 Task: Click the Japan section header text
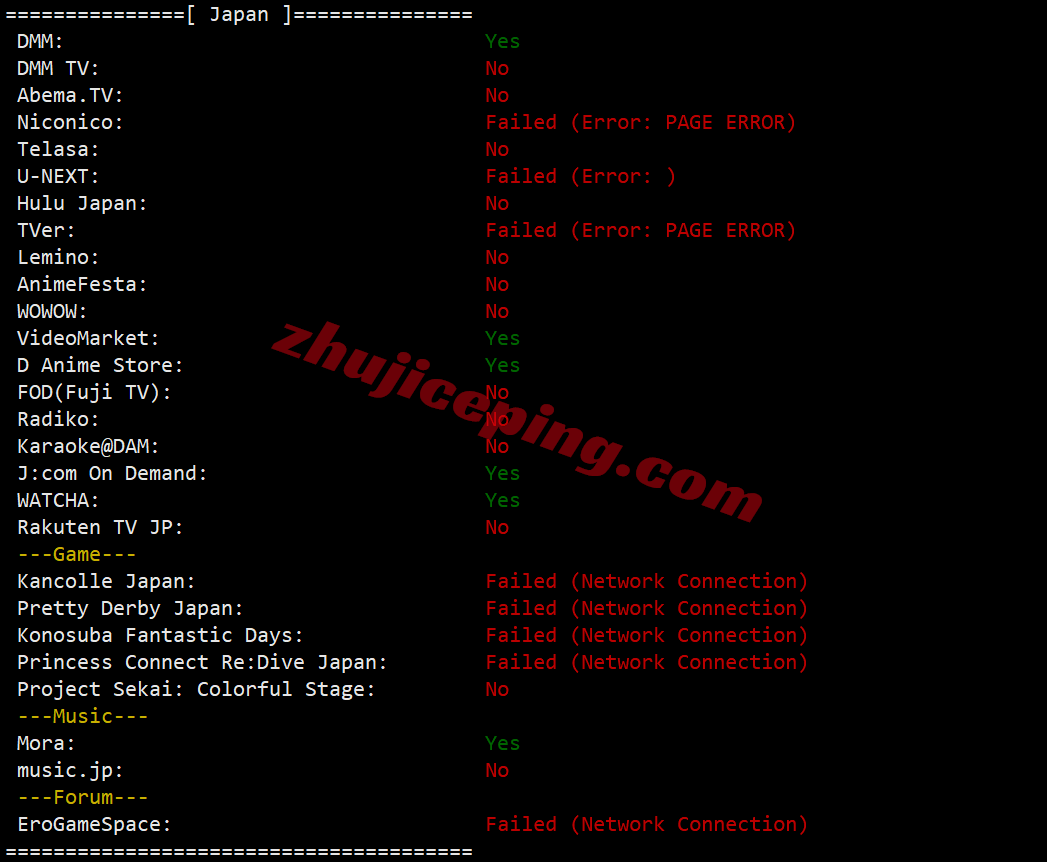(239, 15)
